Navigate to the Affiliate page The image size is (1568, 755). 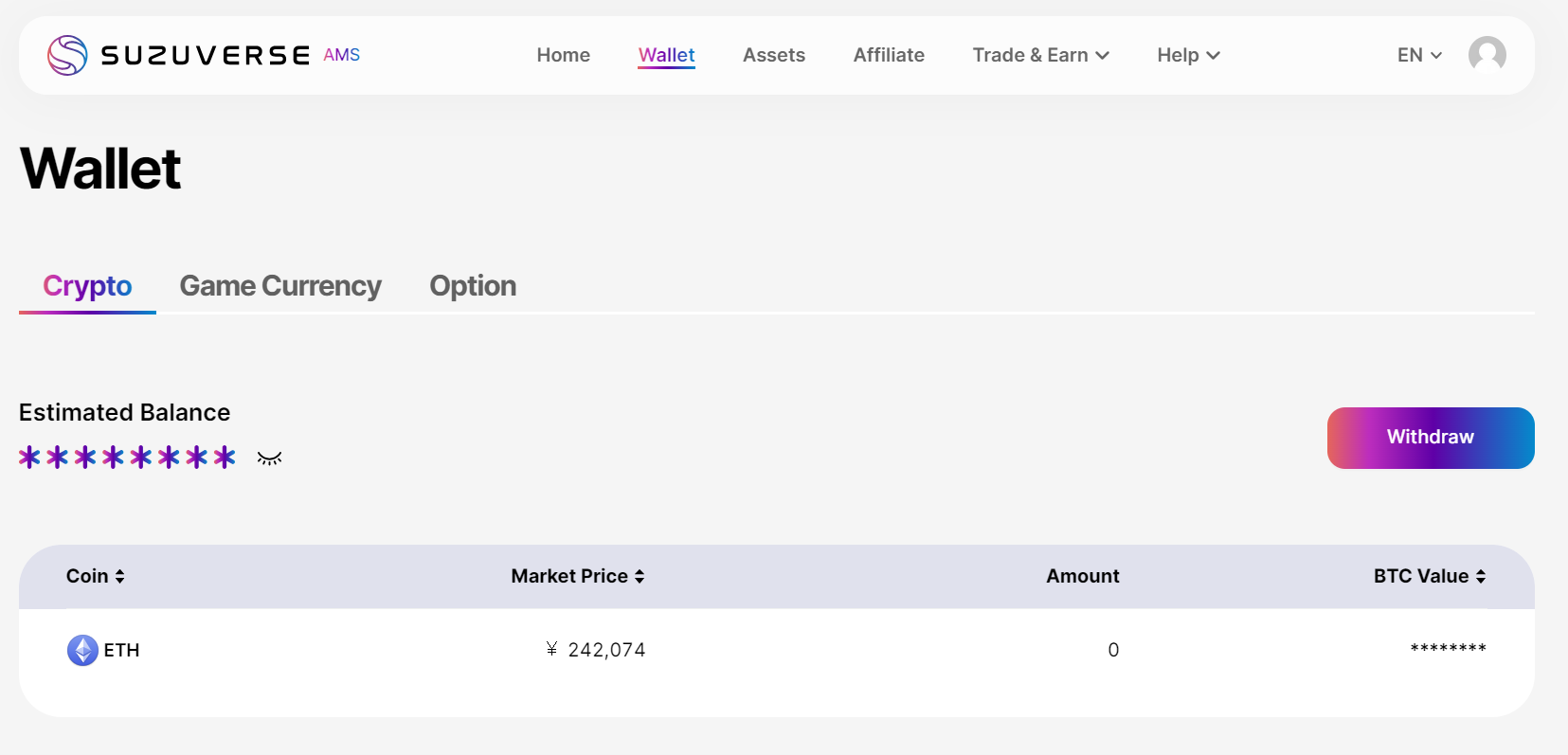[888, 55]
